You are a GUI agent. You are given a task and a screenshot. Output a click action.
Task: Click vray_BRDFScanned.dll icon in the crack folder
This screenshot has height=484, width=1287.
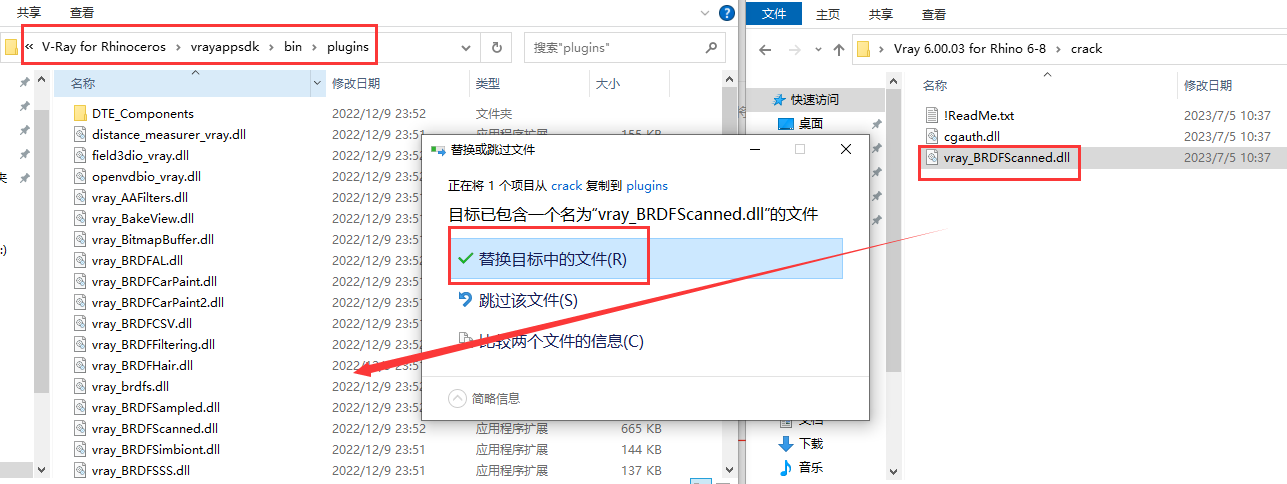[x=932, y=157]
